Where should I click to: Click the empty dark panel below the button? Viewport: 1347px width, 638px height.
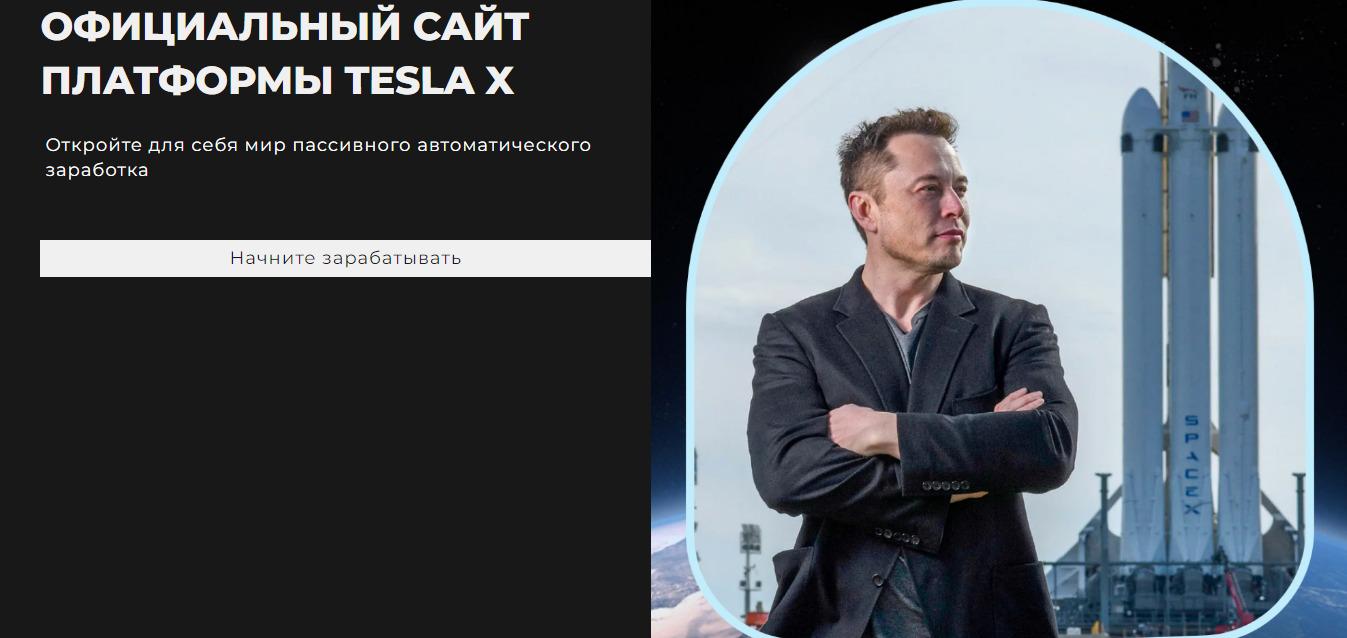pyautogui.click(x=325, y=460)
